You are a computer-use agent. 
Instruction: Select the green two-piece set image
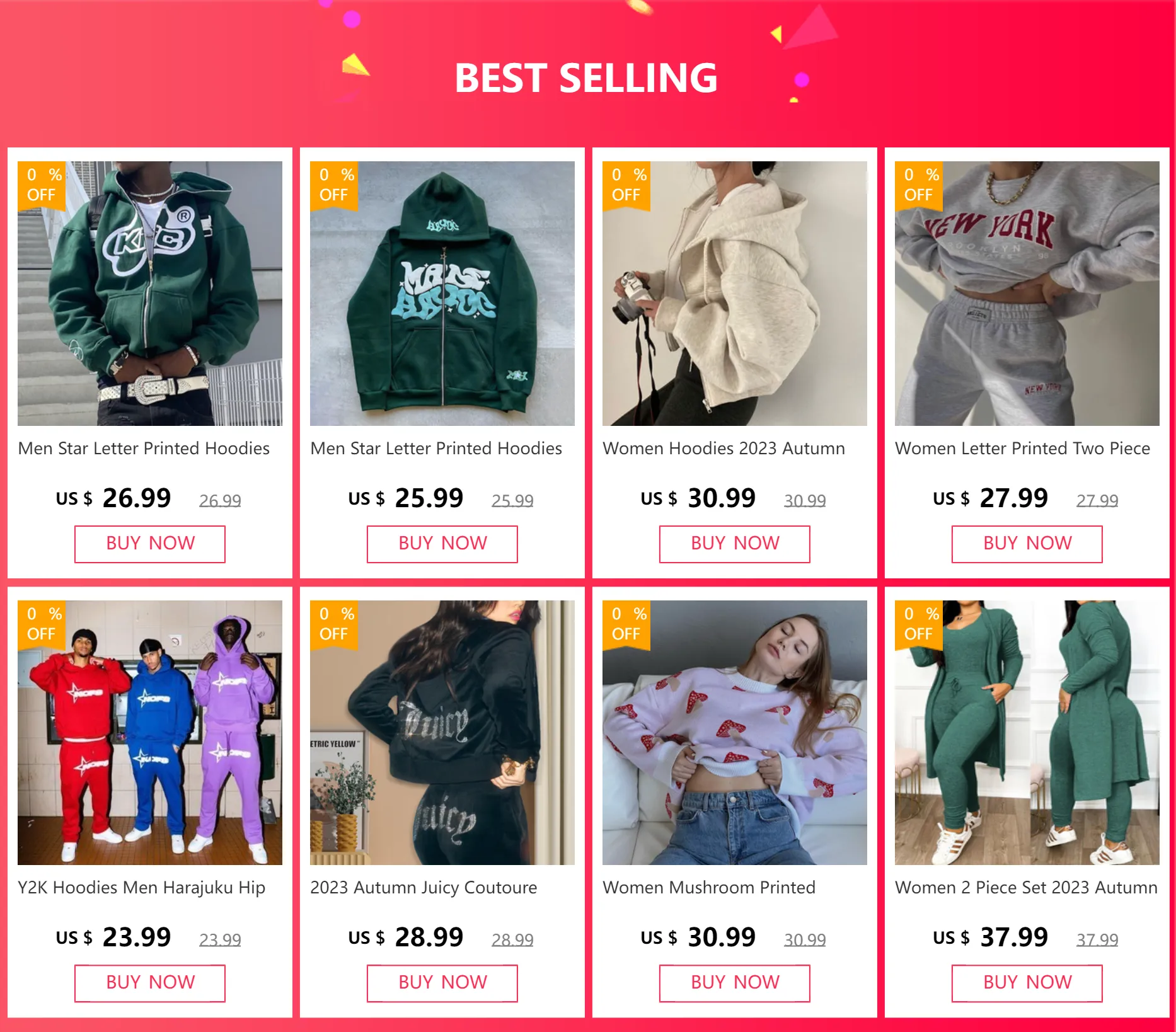click(x=1027, y=733)
